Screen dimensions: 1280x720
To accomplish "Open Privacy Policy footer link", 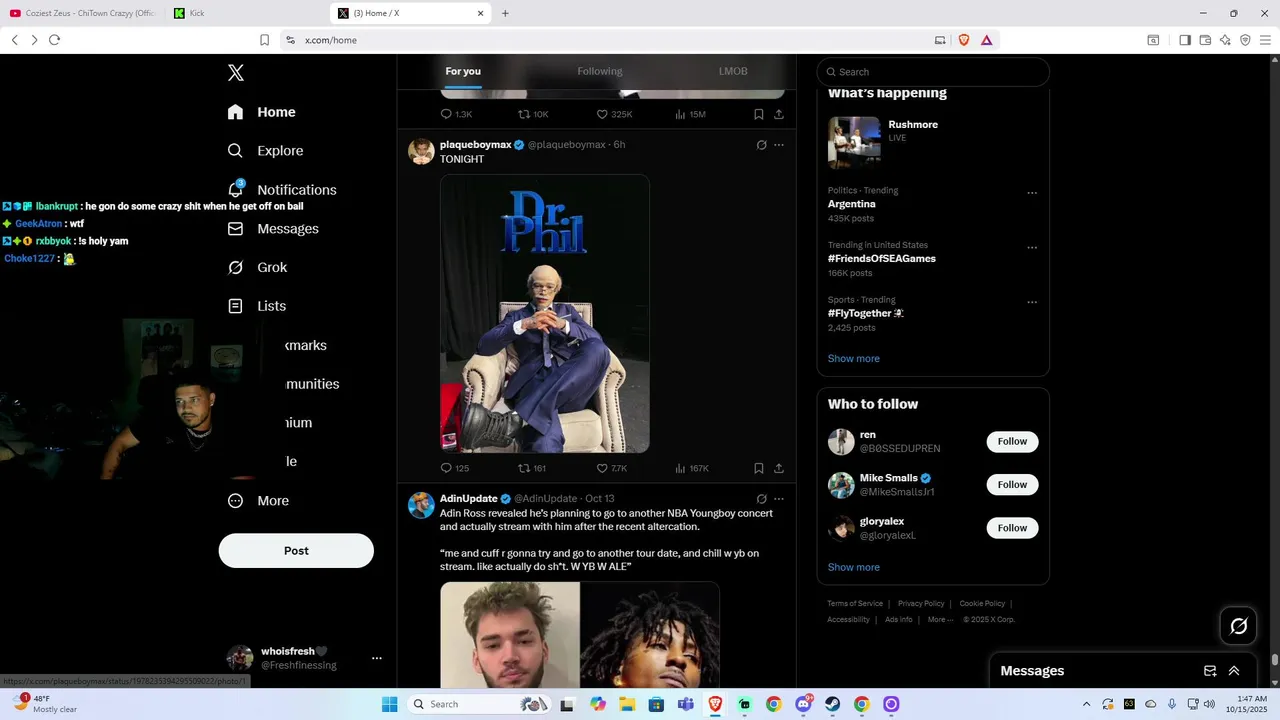I will point(921,604).
